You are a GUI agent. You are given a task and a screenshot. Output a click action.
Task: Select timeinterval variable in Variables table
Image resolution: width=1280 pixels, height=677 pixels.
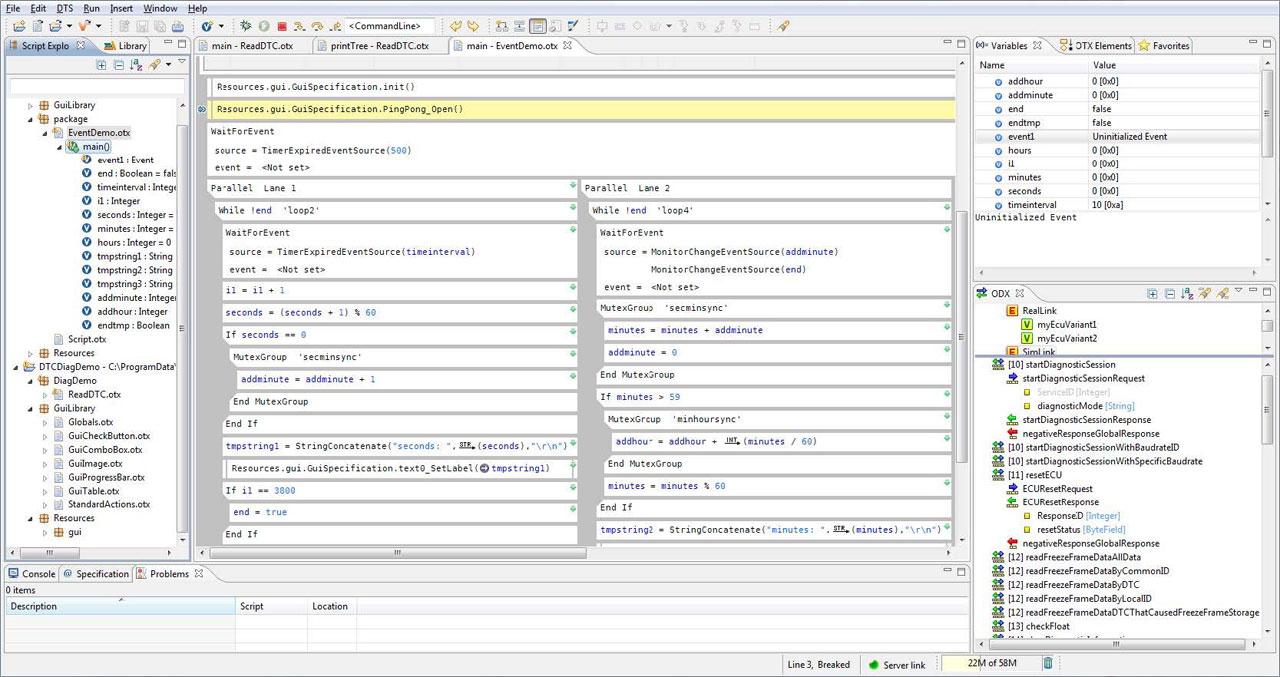[x=1119, y=205]
